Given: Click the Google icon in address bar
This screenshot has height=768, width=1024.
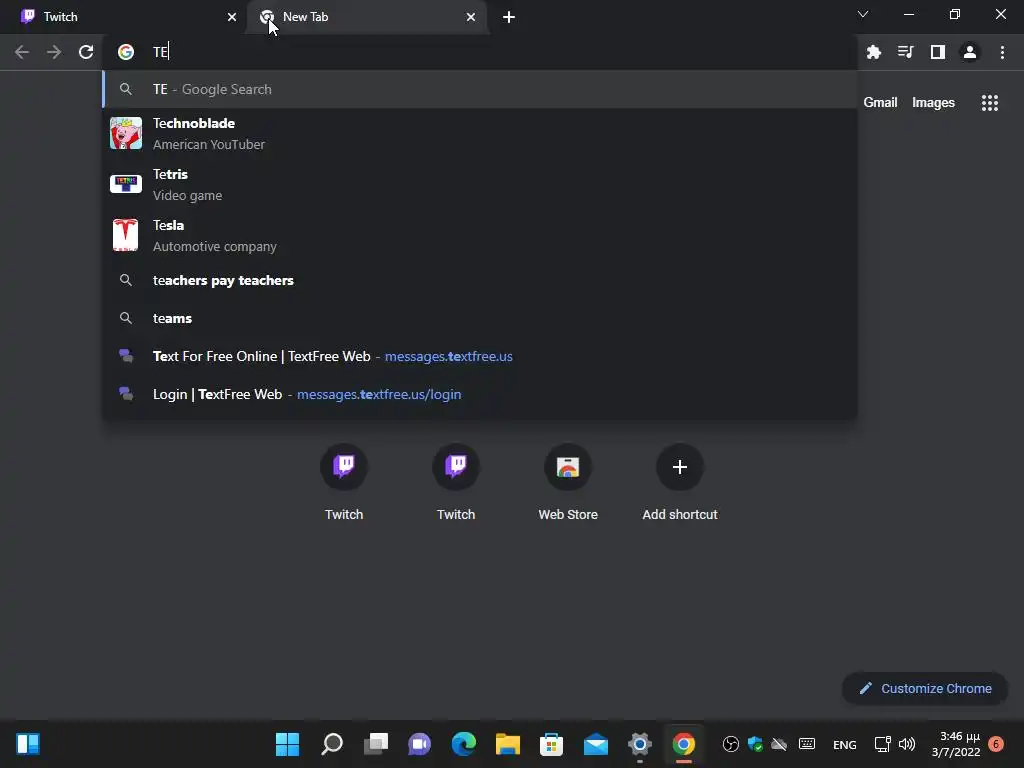Looking at the screenshot, I should pyautogui.click(x=126, y=52).
